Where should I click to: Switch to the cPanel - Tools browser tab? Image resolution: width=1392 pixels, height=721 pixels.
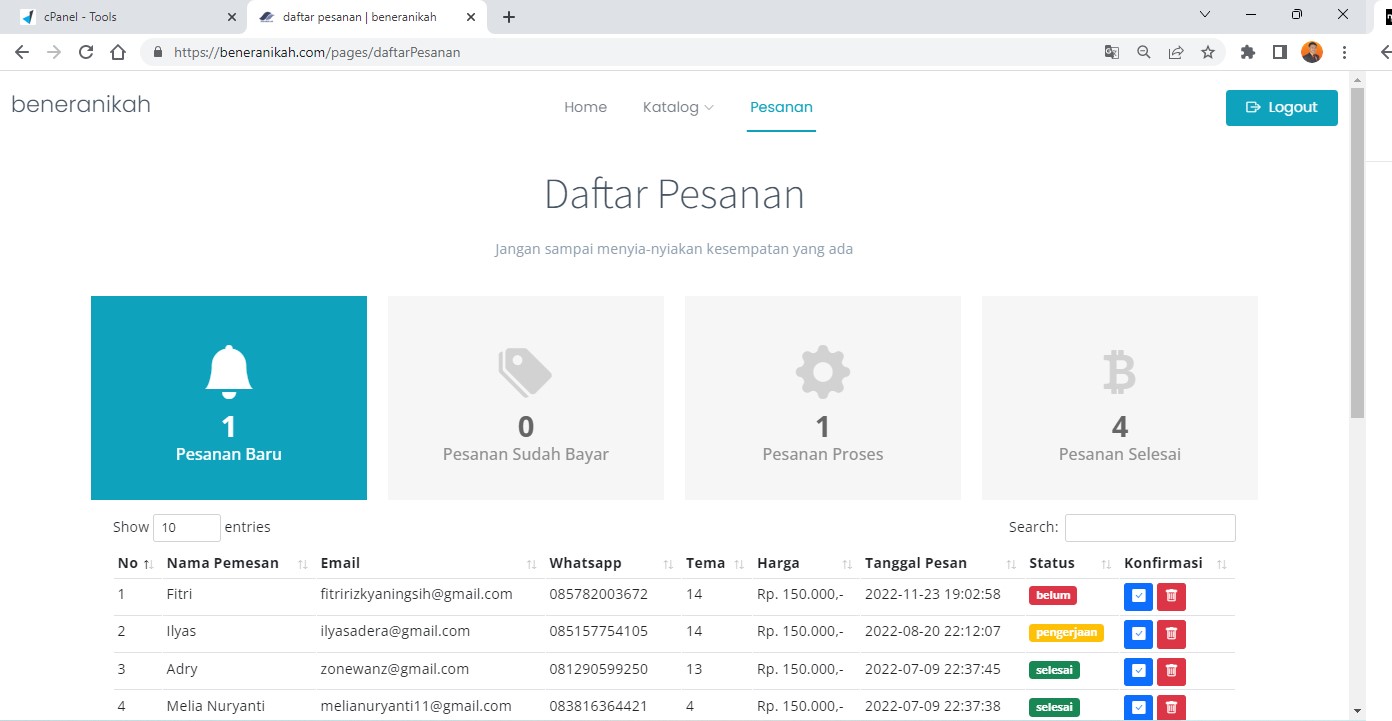pyautogui.click(x=120, y=17)
